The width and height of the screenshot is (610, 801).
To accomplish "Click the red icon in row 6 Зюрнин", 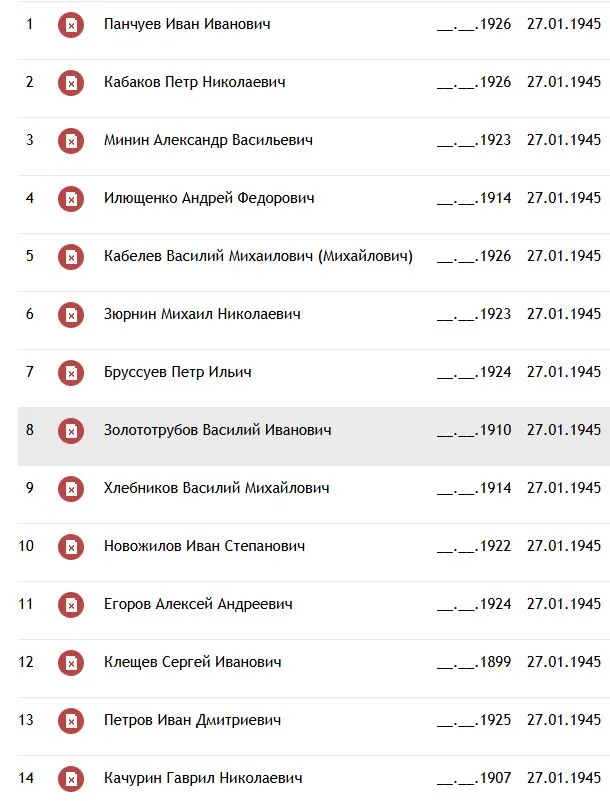I will pyautogui.click(x=71, y=315).
